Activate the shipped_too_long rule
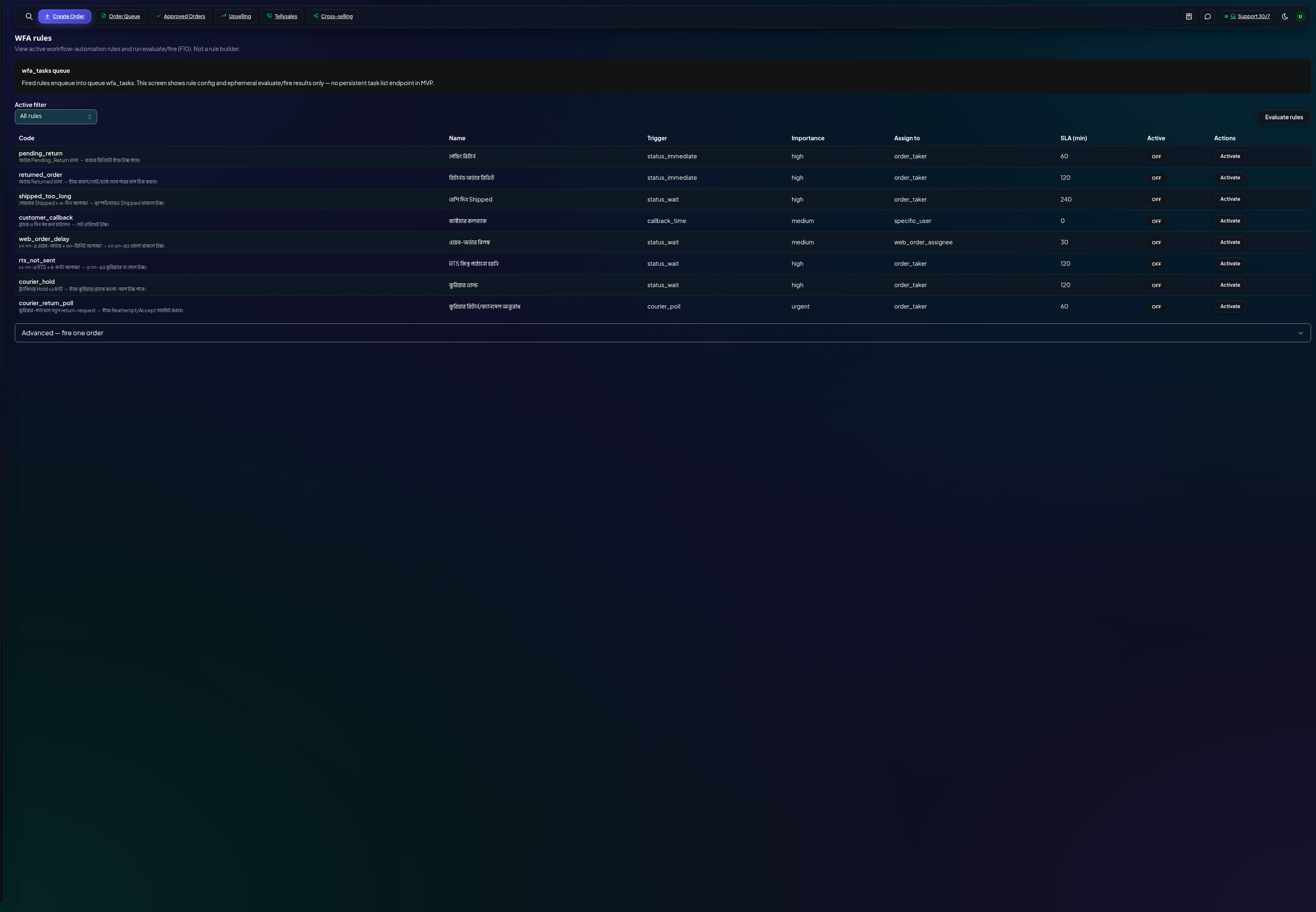This screenshot has height=912, width=1316. tap(1230, 200)
